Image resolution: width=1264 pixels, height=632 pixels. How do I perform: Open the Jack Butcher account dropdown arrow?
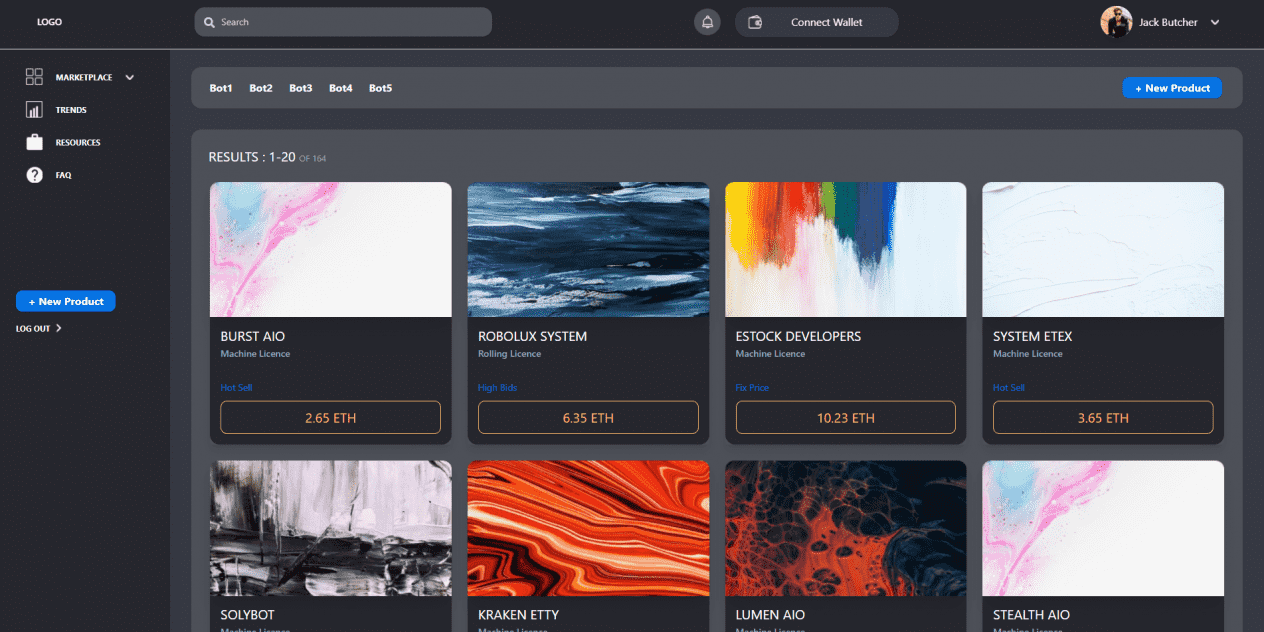[1215, 22]
